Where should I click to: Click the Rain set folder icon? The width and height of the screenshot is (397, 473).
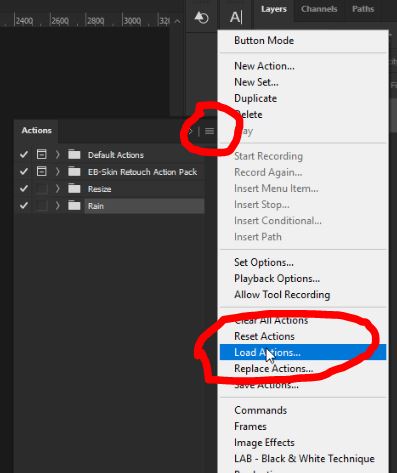[x=74, y=206]
